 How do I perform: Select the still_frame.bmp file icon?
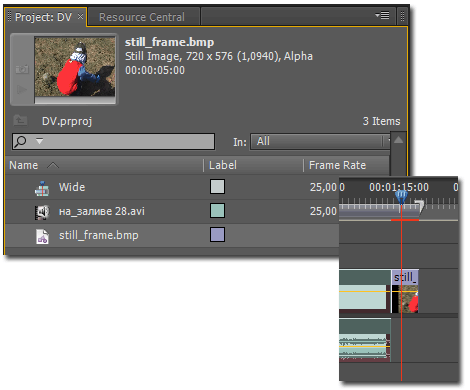coord(42,236)
